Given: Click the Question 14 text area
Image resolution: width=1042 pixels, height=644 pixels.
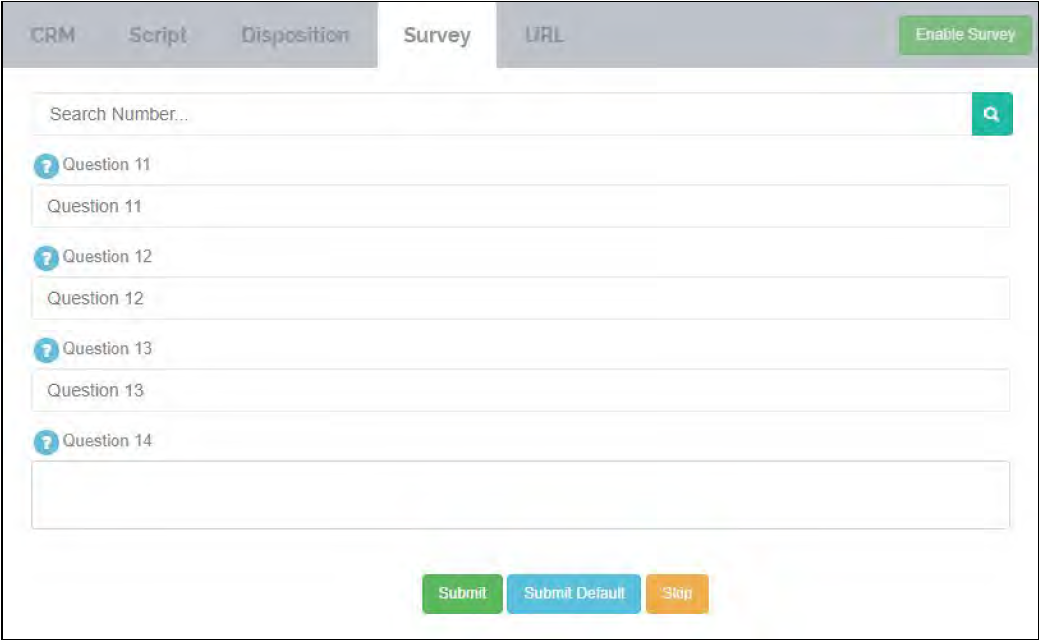Looking at the screenshot, I should point(520,494).
